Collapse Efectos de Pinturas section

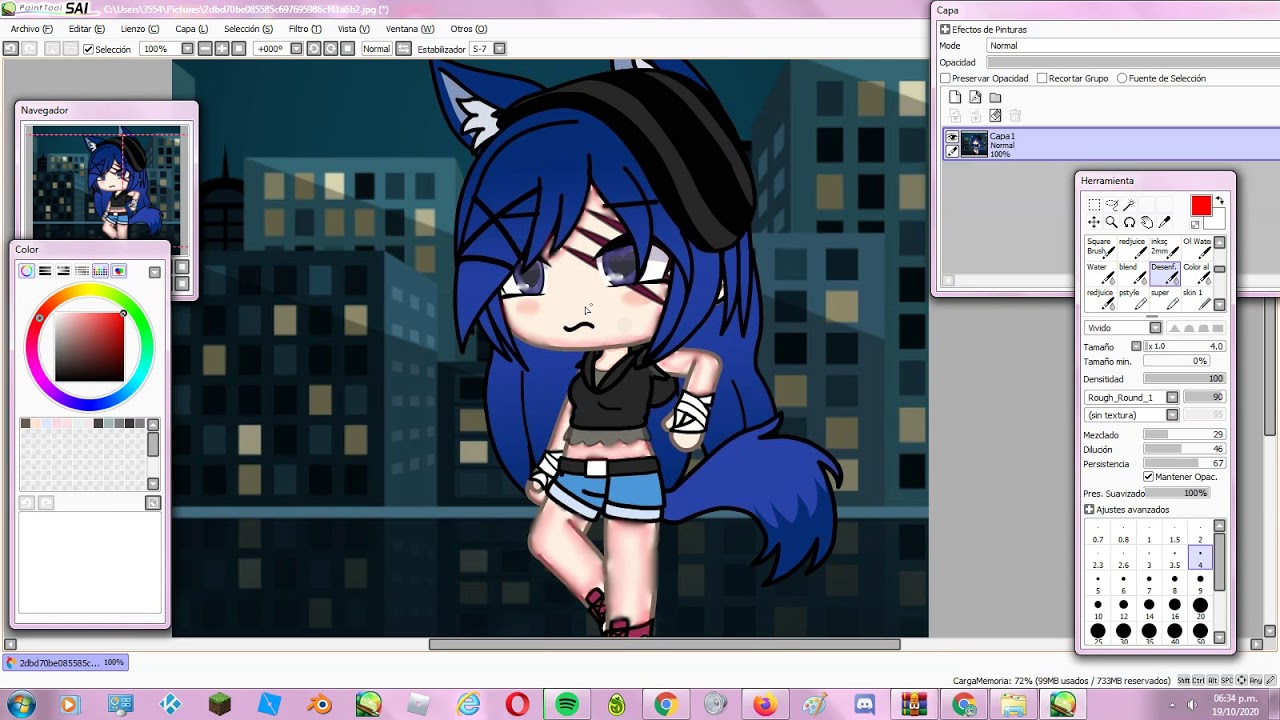[x=945, y=29]
